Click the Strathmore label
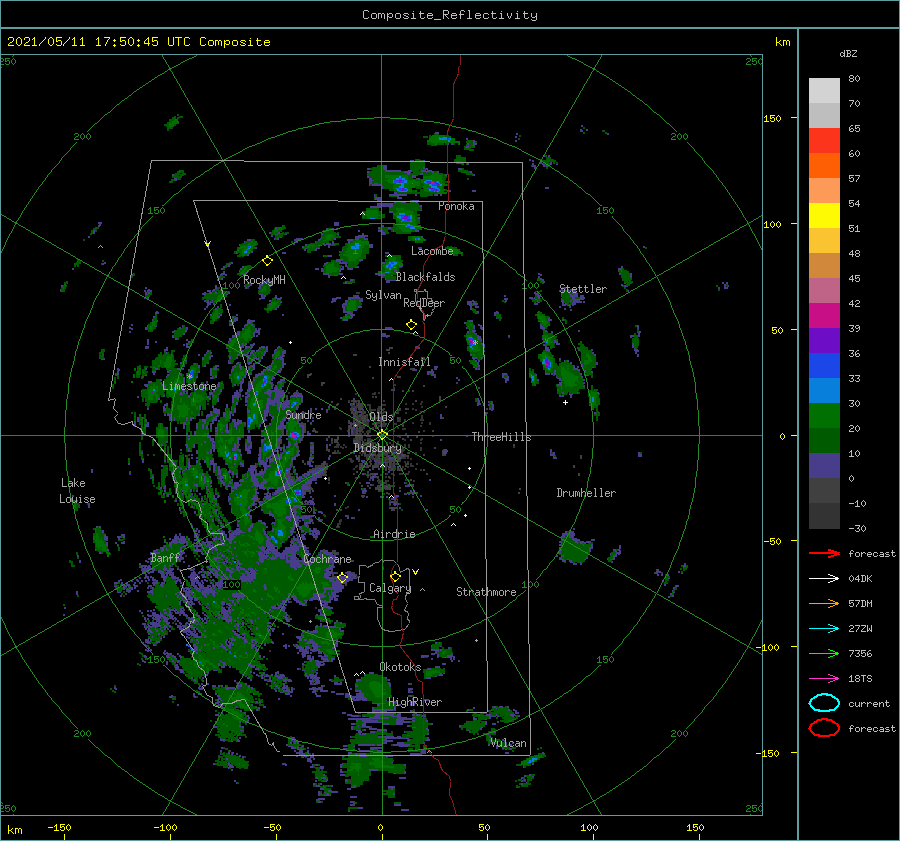 pos(486,592)
